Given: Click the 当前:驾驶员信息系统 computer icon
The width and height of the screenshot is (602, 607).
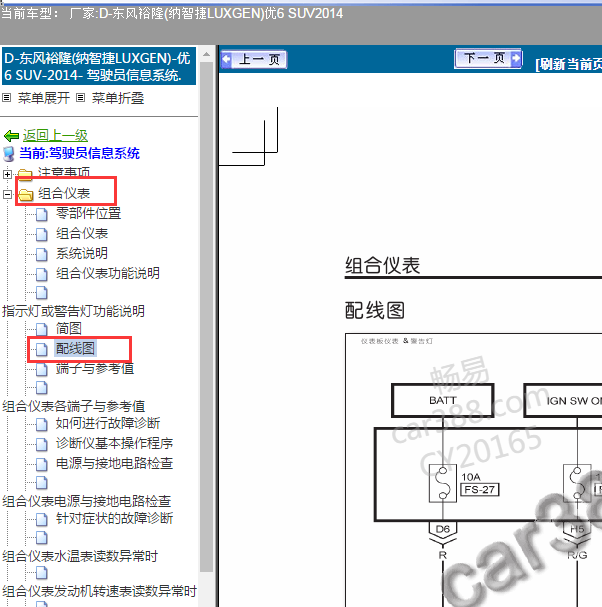Looking at the screenshot, I should click(9, 154).
